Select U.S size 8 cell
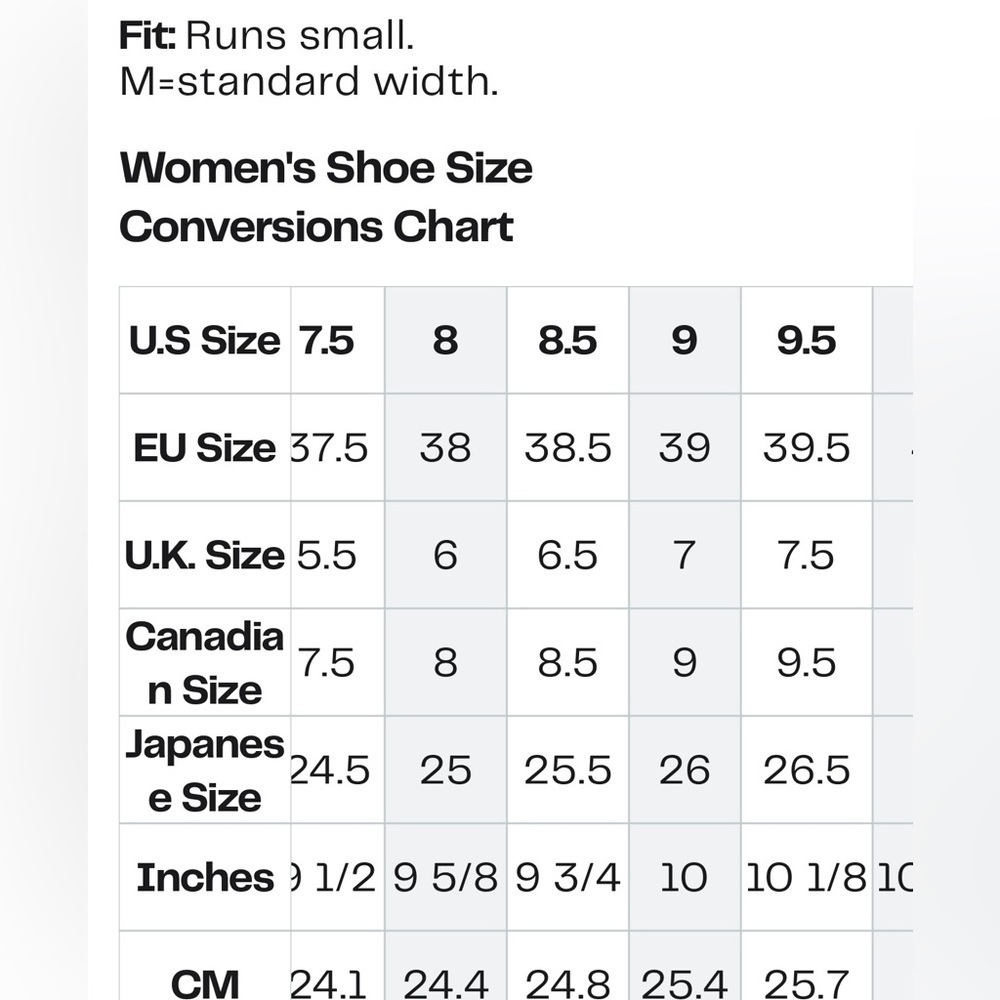Image resolution: width=1000 pixels, height=1000 pixels. point(445,341)
